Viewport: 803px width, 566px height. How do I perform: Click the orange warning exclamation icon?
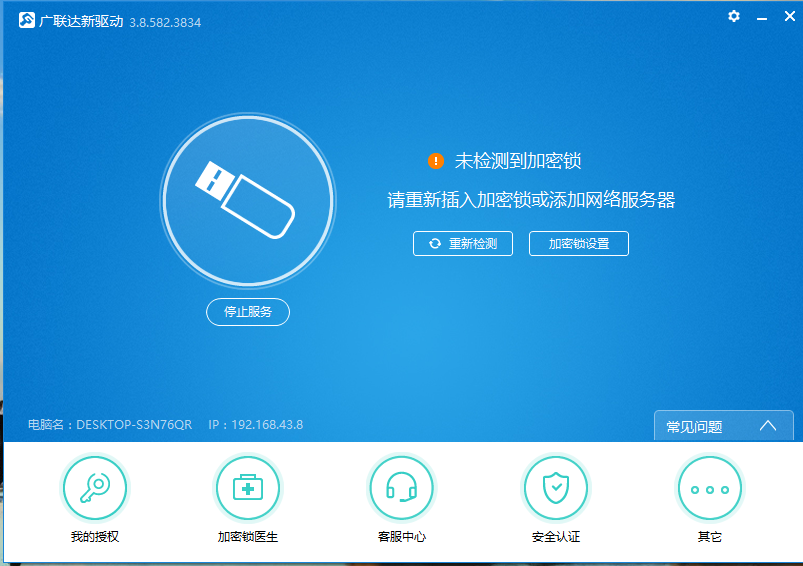(x=436, y=161)
